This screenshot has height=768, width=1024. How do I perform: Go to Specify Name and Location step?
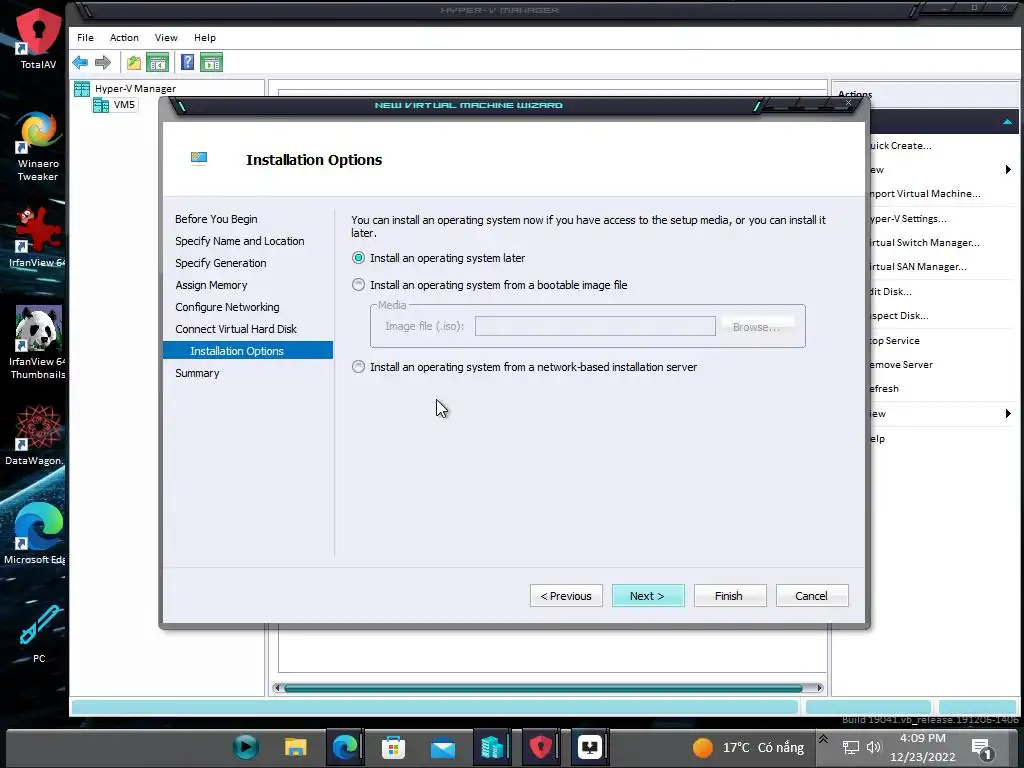[x=240, y=241]
